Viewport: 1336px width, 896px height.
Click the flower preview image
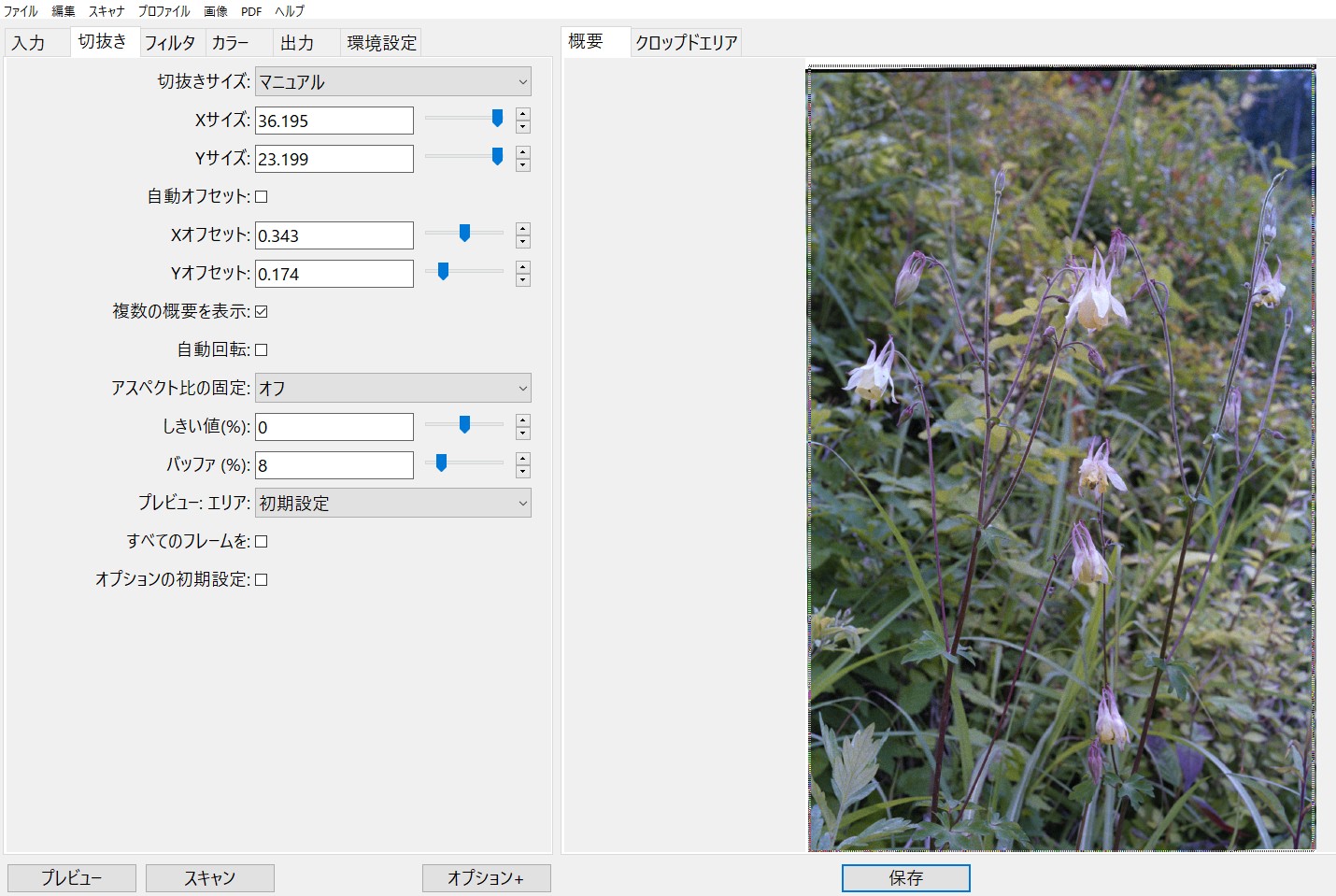coord(1060,458)
